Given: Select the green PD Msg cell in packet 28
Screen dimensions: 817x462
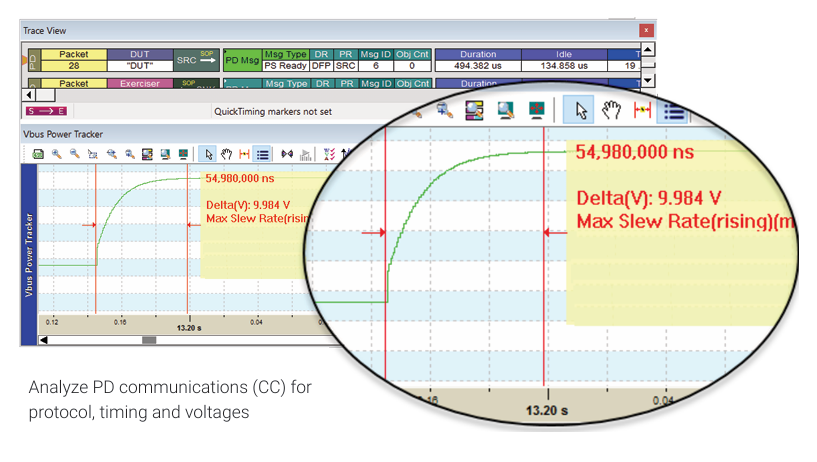Looking at the screenshot, I should [x=241, y=60].
